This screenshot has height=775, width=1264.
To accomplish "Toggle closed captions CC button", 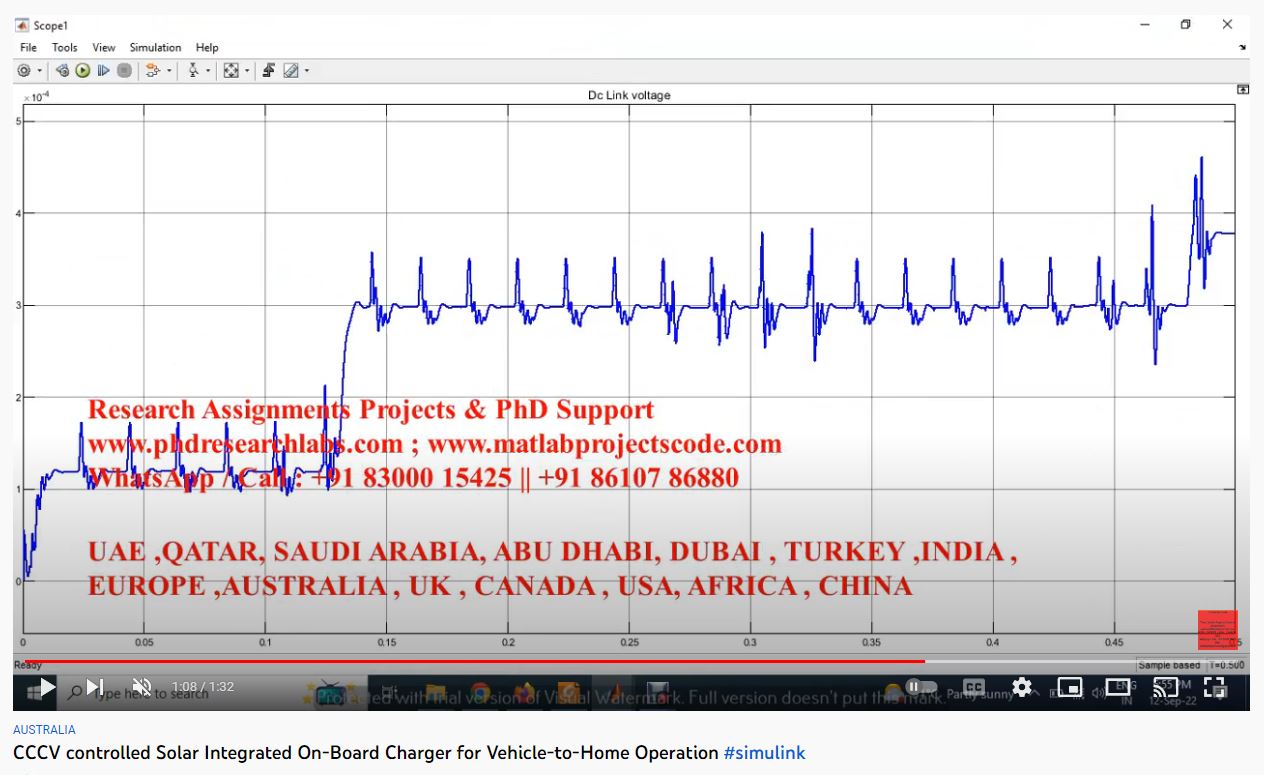I will coord(973,687).
